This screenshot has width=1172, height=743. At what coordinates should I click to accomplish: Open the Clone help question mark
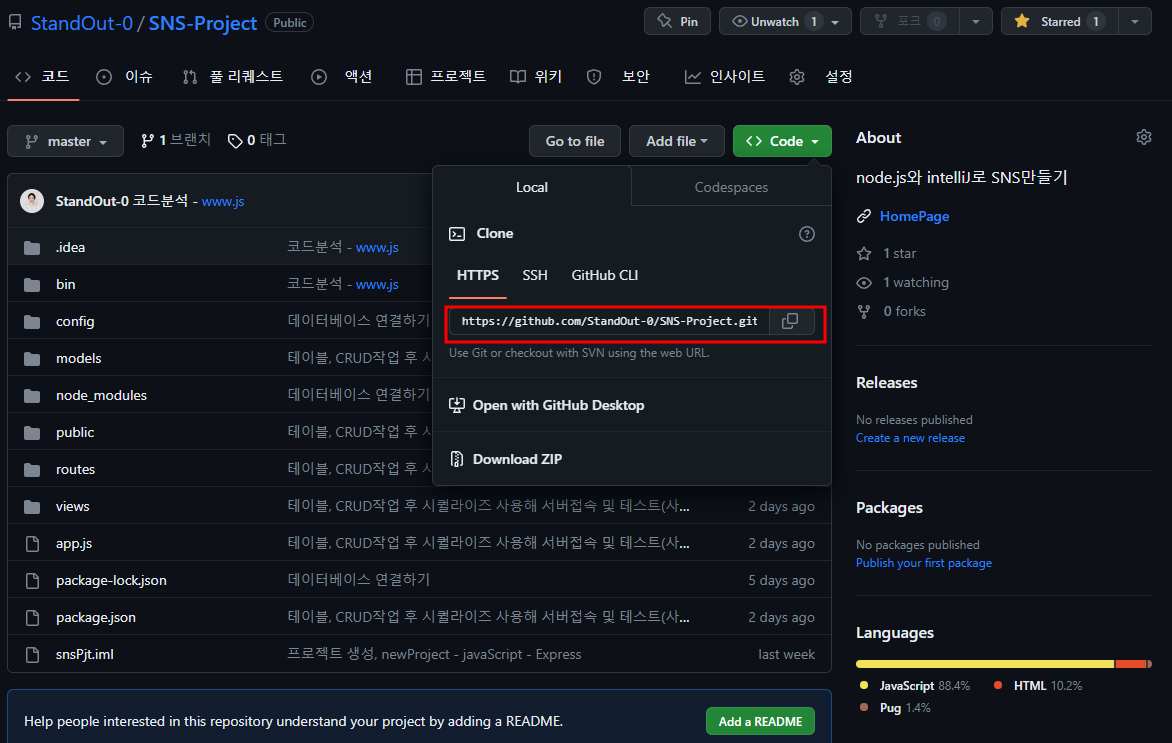(x=806, y=234)
